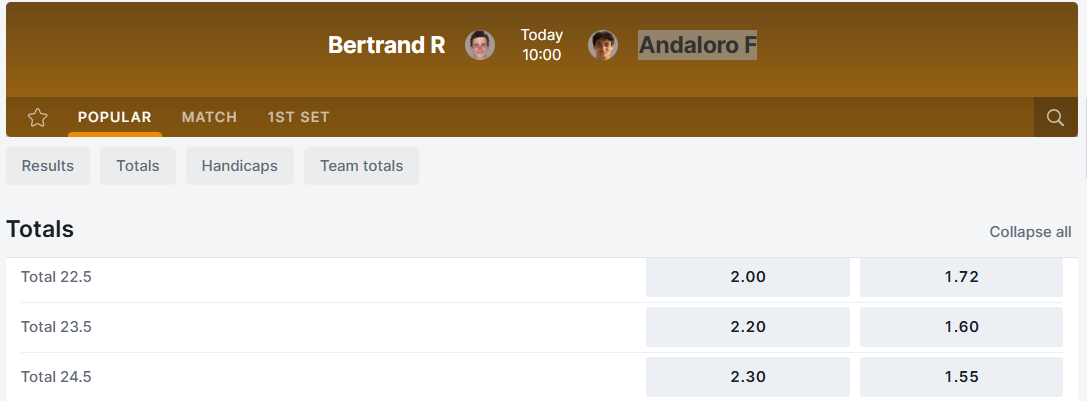This screenshot has width=1087, height=401.
Task: Click Andaloro F's player avatar
Action: (603, 45)
